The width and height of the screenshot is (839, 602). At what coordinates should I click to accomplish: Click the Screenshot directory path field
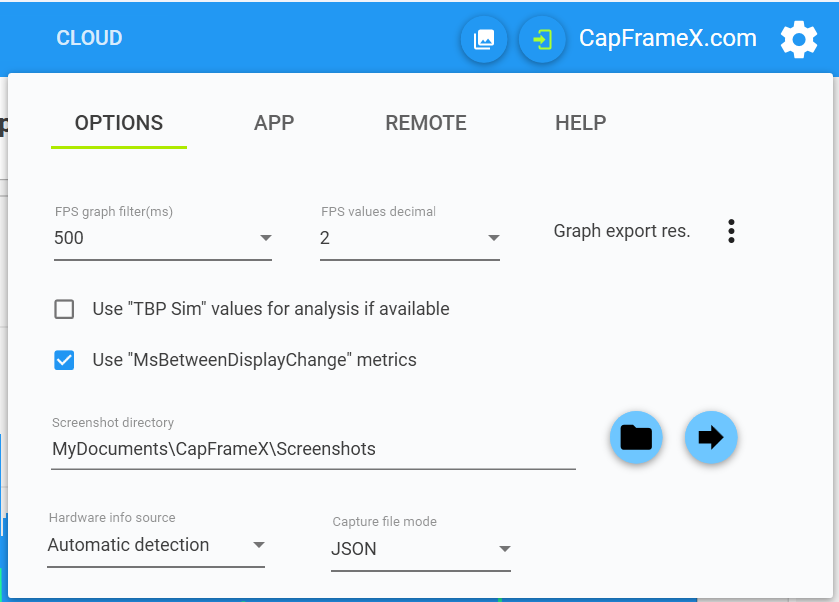click(313, 449)
